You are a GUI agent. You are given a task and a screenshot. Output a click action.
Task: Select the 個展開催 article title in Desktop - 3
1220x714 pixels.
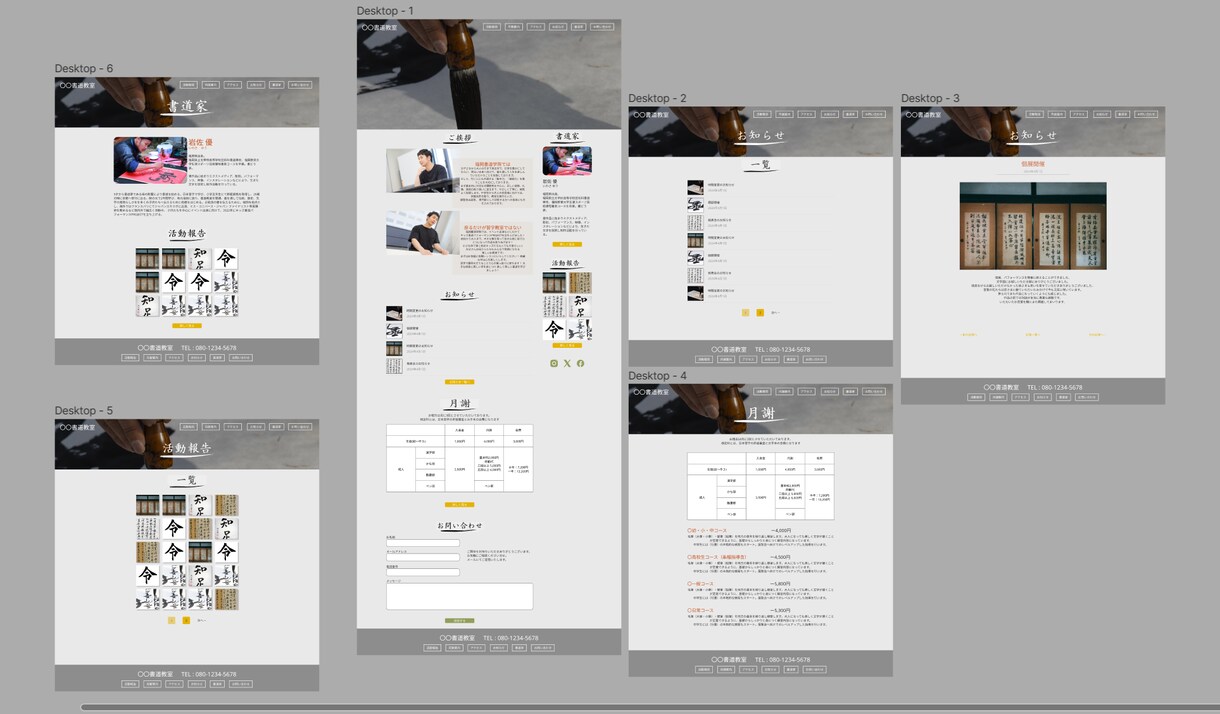coord(1033,162)
